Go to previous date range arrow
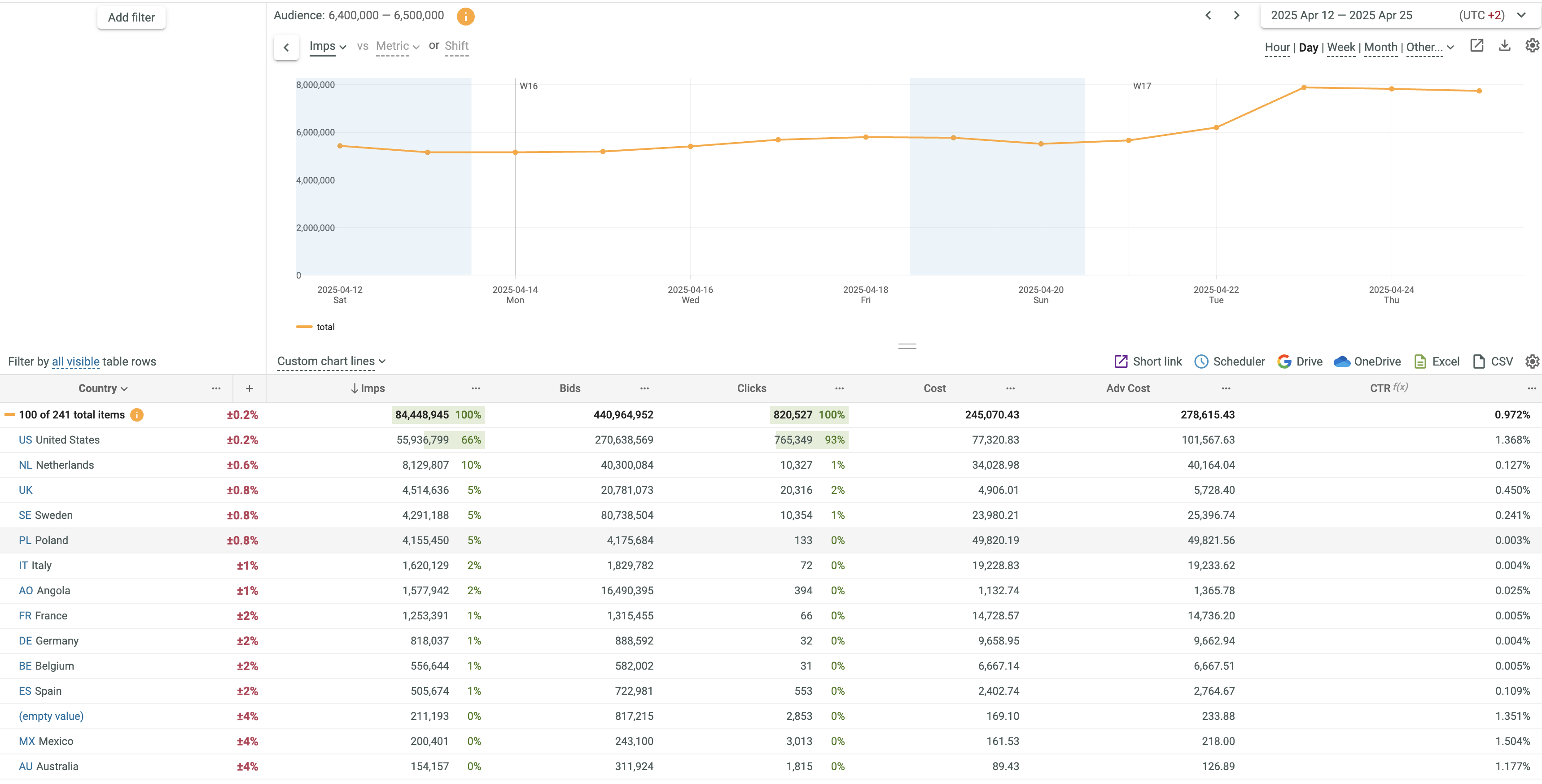1542x784 pixels. [x=1208, y=16]
